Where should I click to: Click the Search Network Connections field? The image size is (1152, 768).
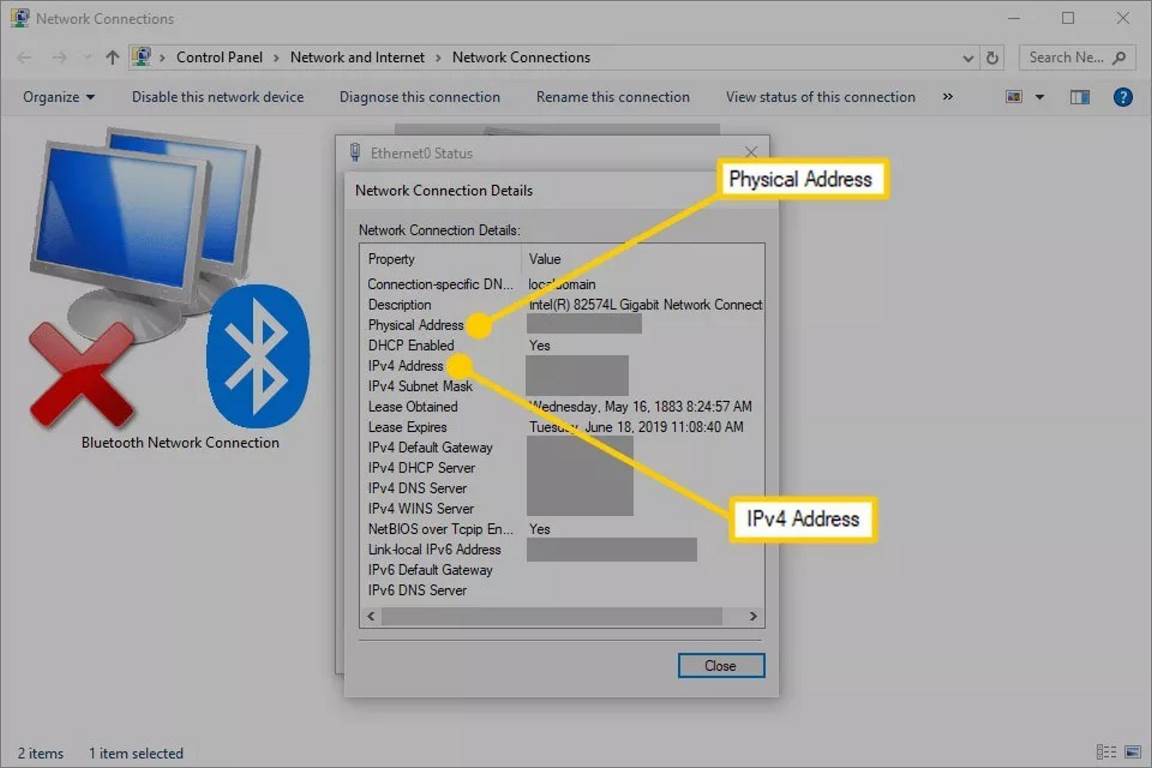point(1066,58)
